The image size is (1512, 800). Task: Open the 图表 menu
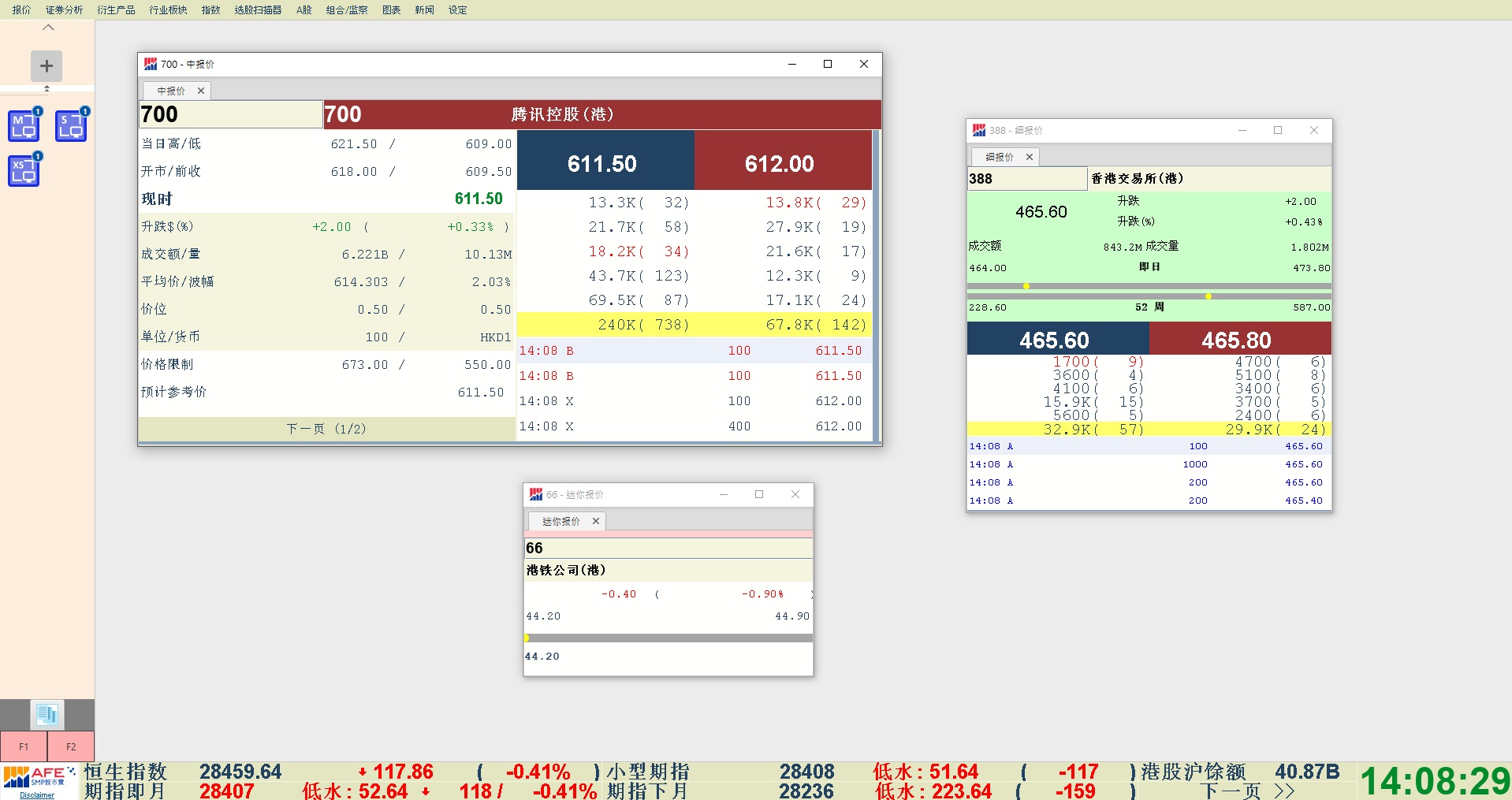(x=391, y=9)
